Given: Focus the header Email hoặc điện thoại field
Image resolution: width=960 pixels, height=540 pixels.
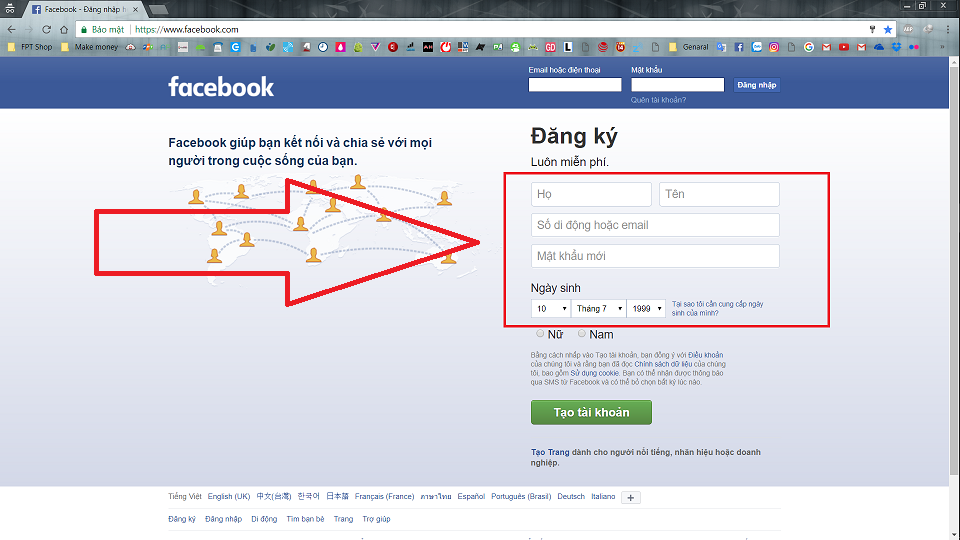Looking at the screenshot, I should coord(575,85).
